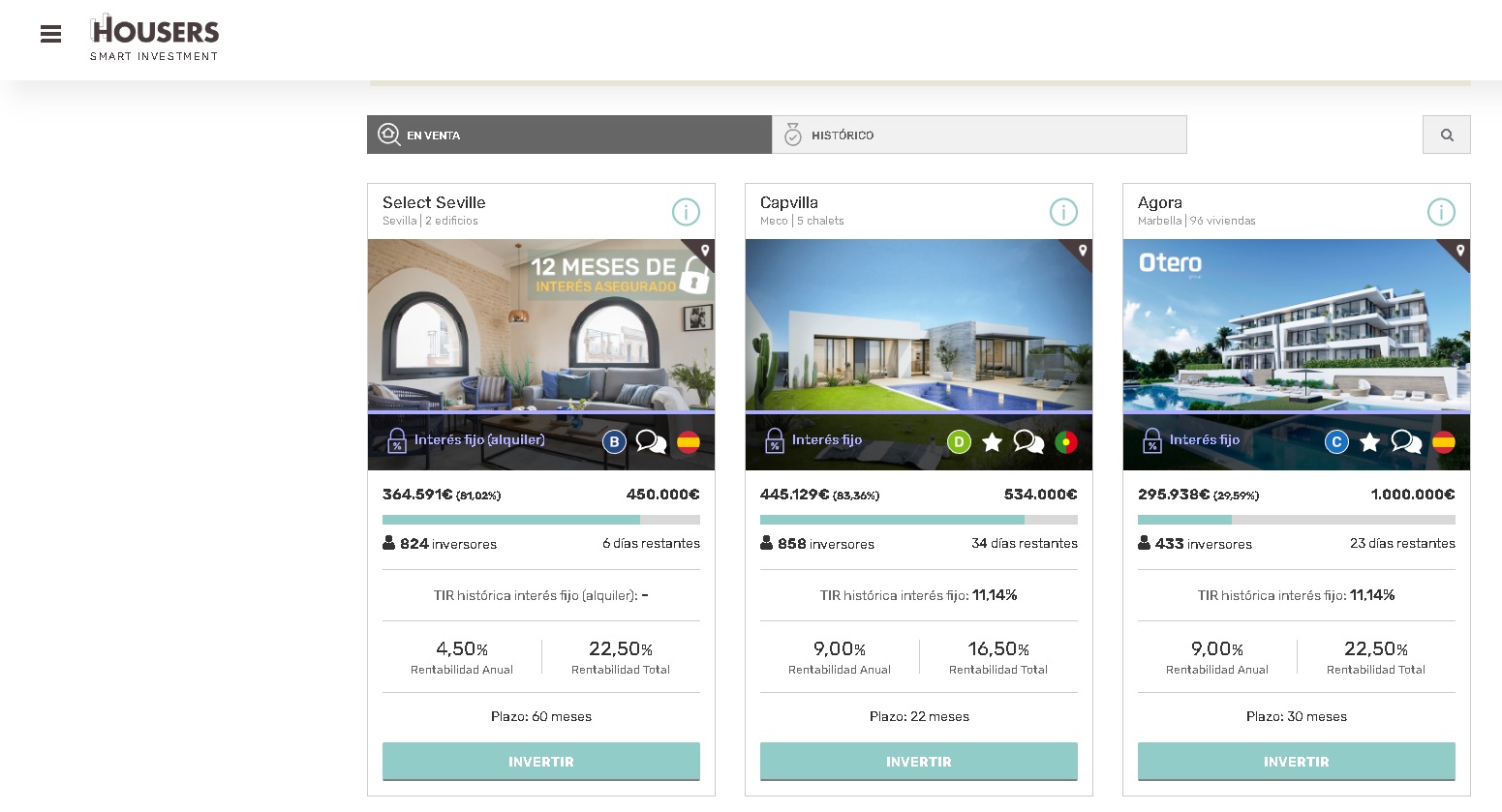Image resolution: width=1502 pixels, height=812 pixels.
Task: Click 'Plazo: 30 meses' text
Action: (x=1297, y=717)
